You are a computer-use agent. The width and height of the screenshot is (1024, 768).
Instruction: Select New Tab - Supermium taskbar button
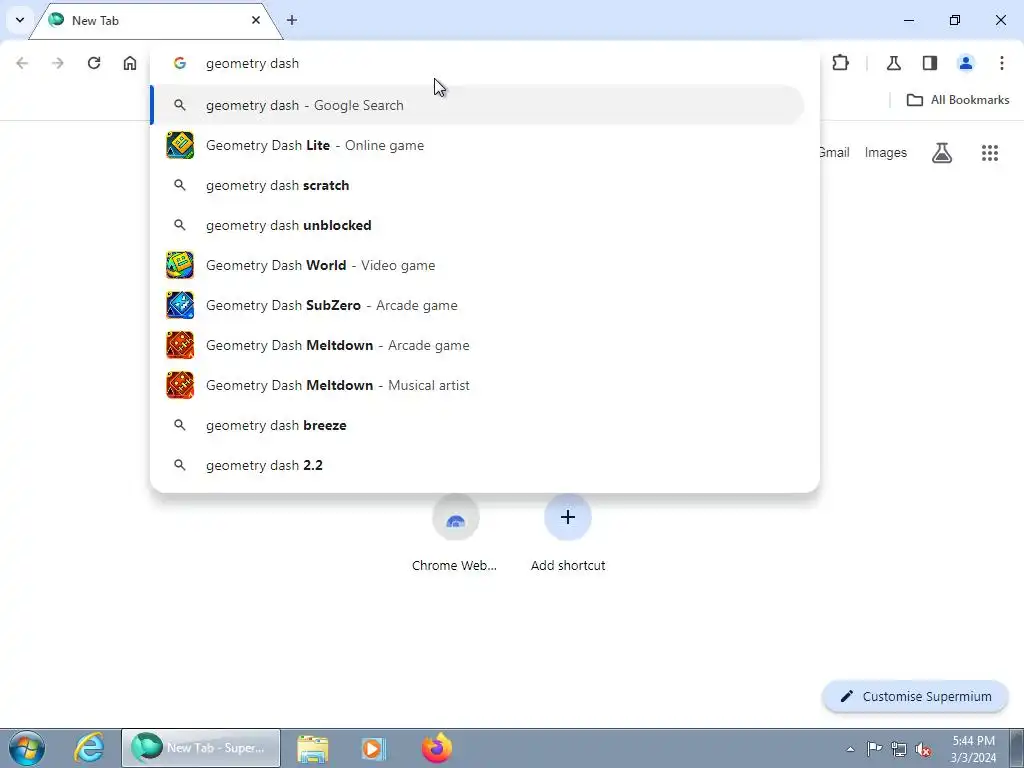pos(201,748)
